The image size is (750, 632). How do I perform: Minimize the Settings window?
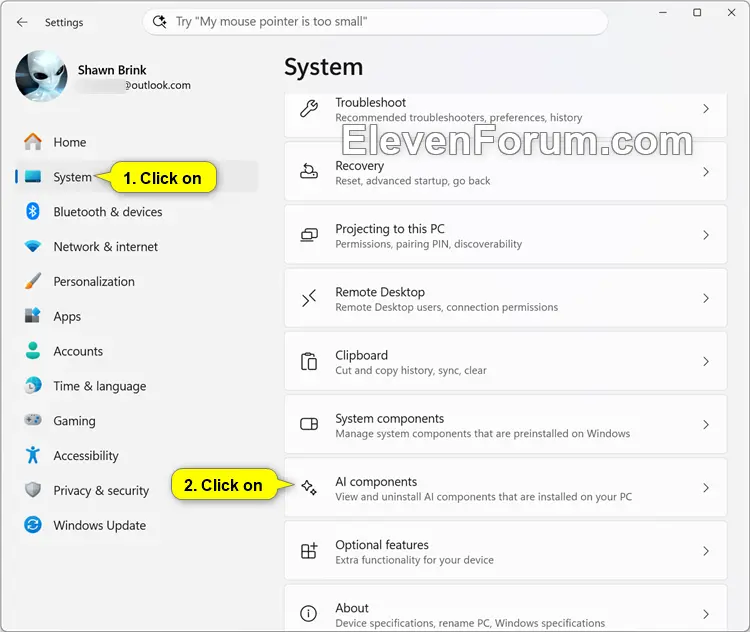(663, 12)
